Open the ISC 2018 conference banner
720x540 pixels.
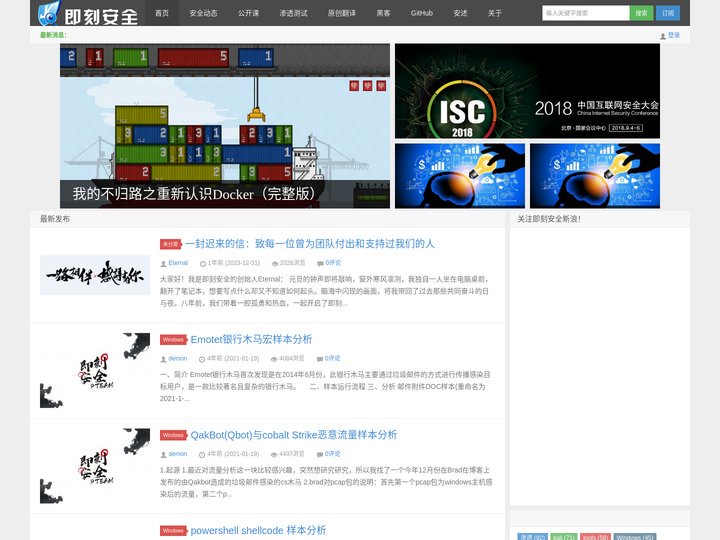527,91
